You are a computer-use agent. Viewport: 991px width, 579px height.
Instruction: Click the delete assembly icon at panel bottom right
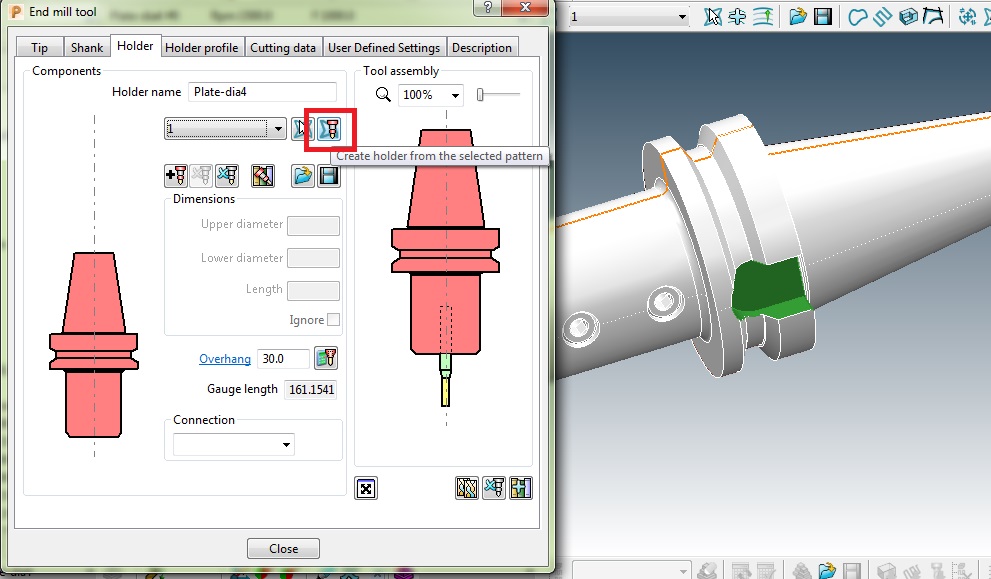point(493,488)
